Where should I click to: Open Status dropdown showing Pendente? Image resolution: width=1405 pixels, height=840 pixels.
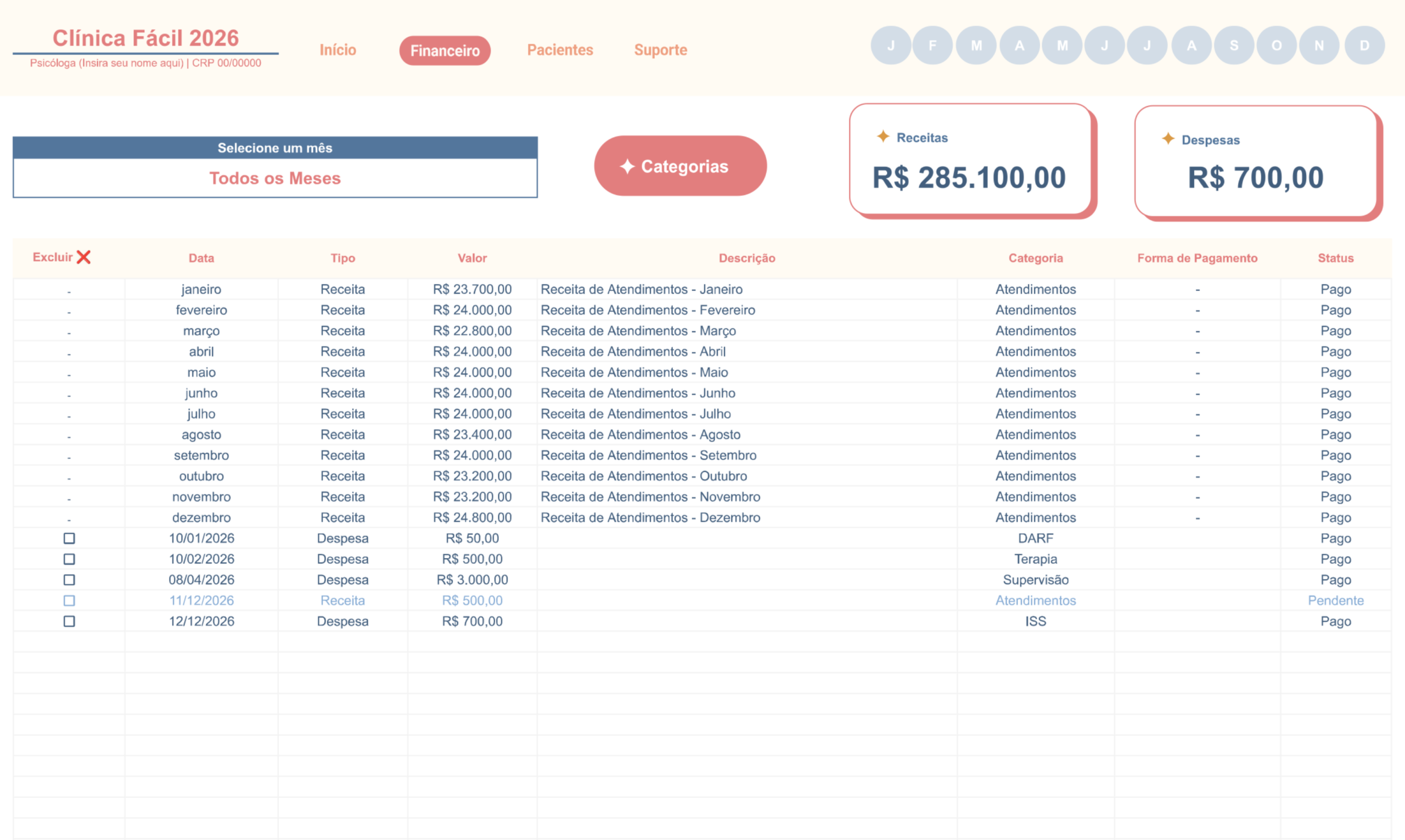[1335, 601]
